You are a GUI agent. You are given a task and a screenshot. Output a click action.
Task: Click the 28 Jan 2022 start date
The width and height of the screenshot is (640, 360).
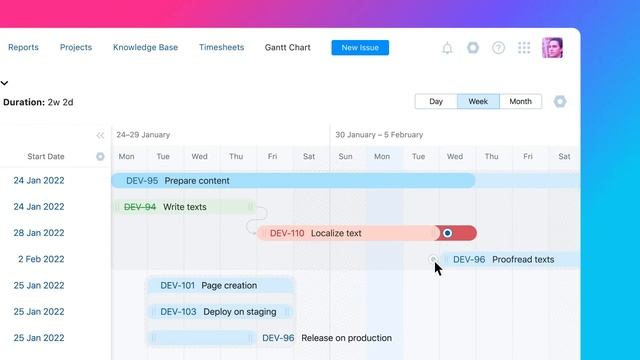[39, 233]
